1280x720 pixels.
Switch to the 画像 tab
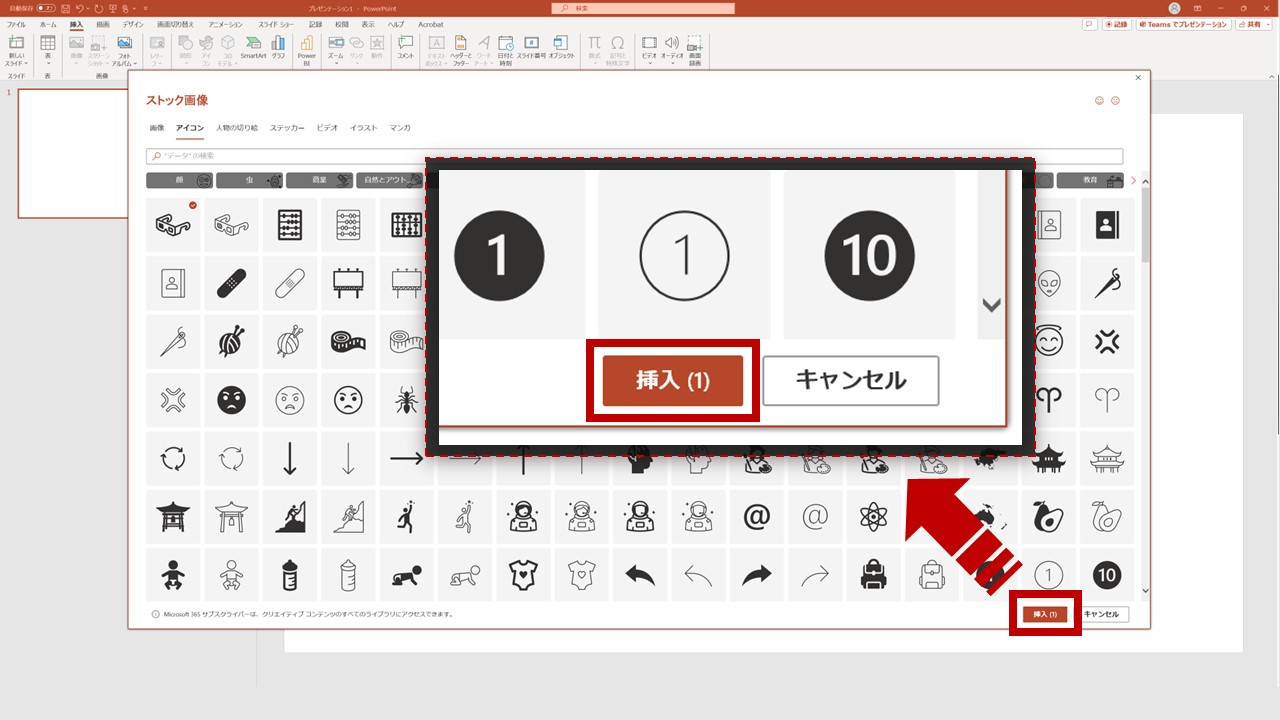click(x=156, y=128)
